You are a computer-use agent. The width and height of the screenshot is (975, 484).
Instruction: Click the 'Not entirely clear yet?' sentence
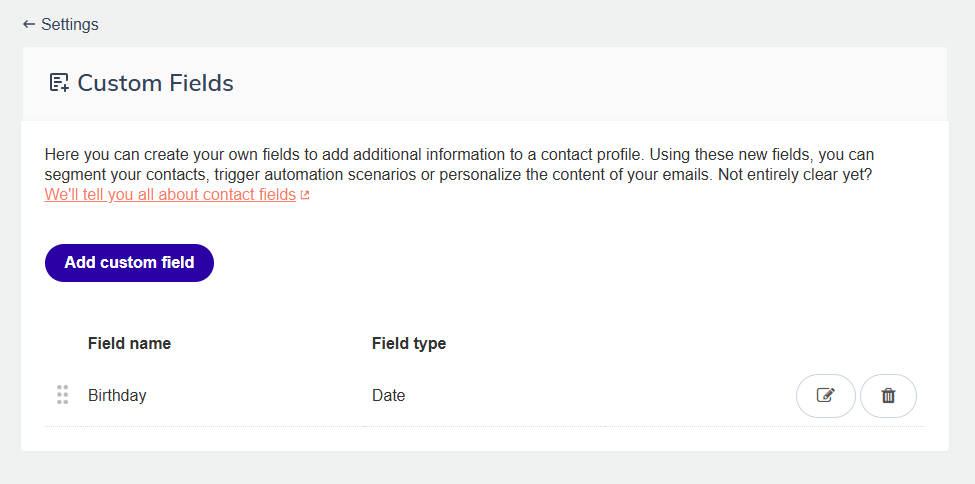795,175
